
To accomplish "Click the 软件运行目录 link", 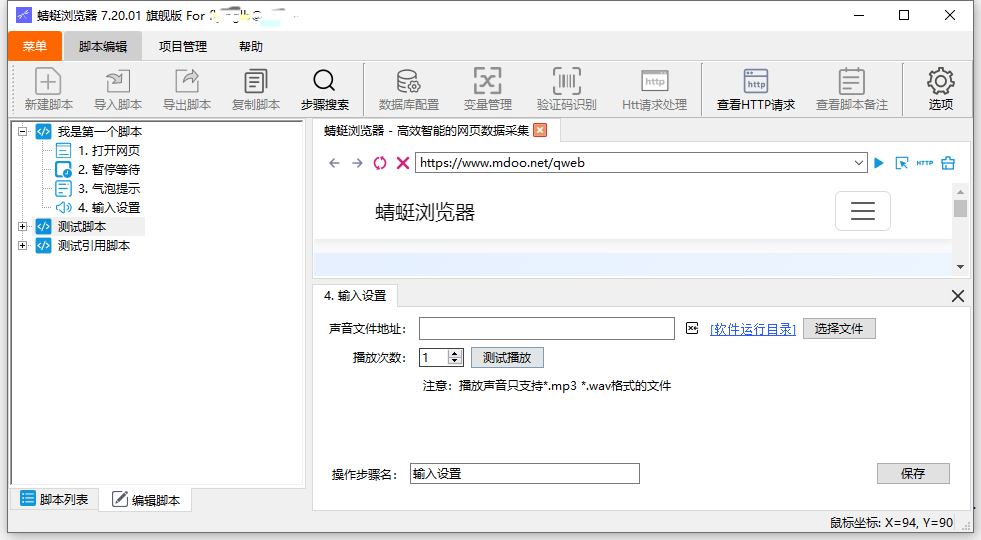I will point(752,329).
